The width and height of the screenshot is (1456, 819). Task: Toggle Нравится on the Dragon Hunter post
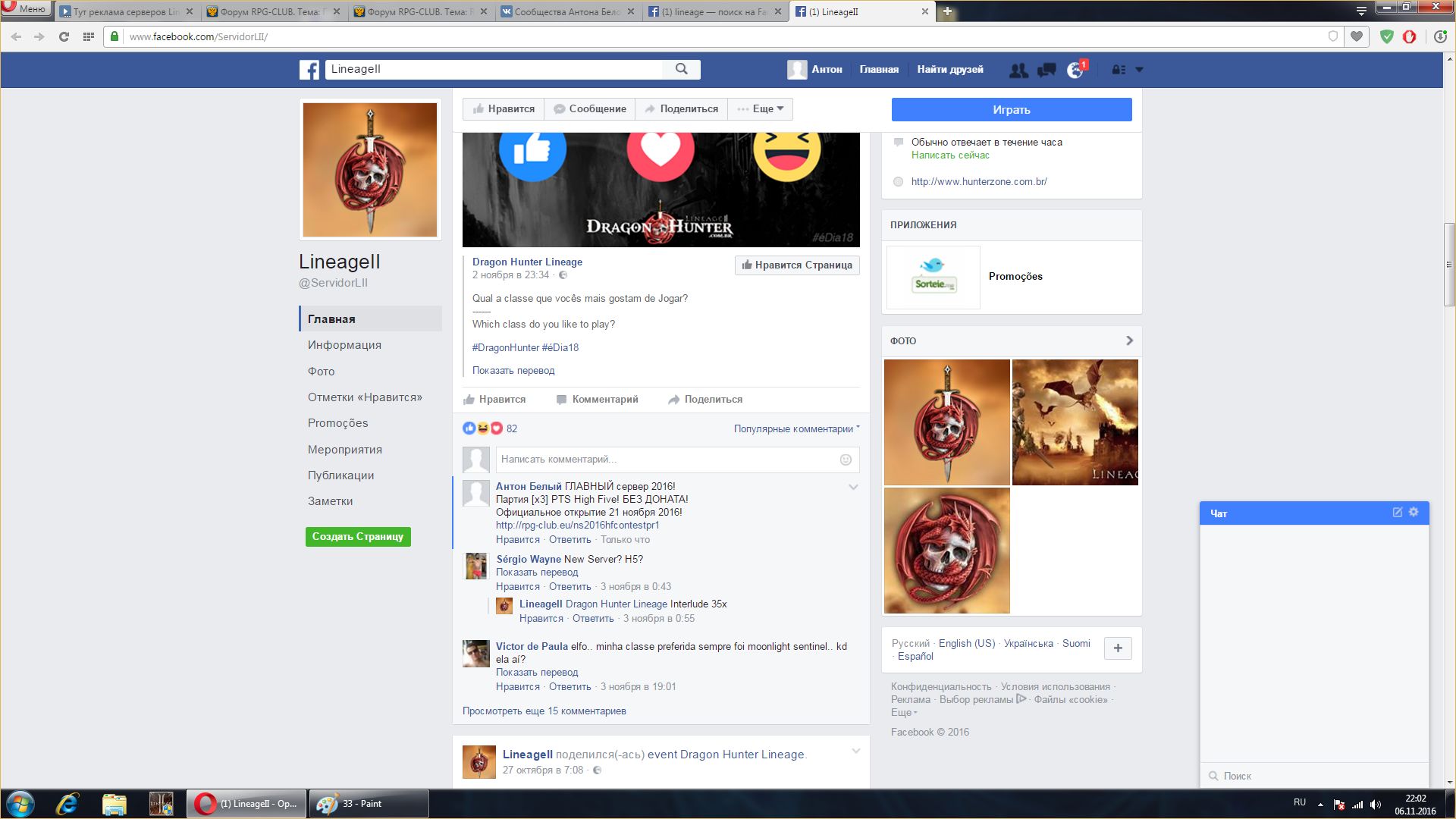coord(494,400)
